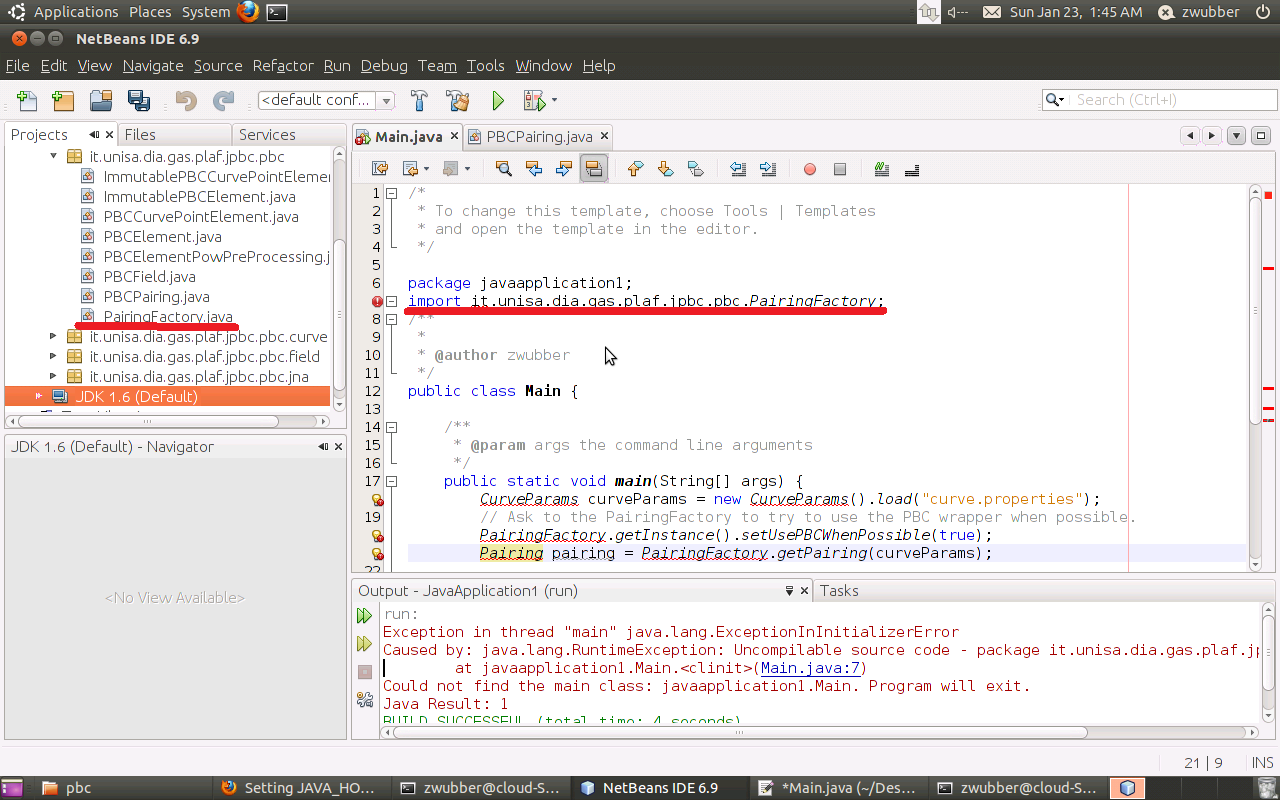The image size is (1280, 800).
Task: Click the Run Main Project green arrow
Action: [x=498, y=100]
